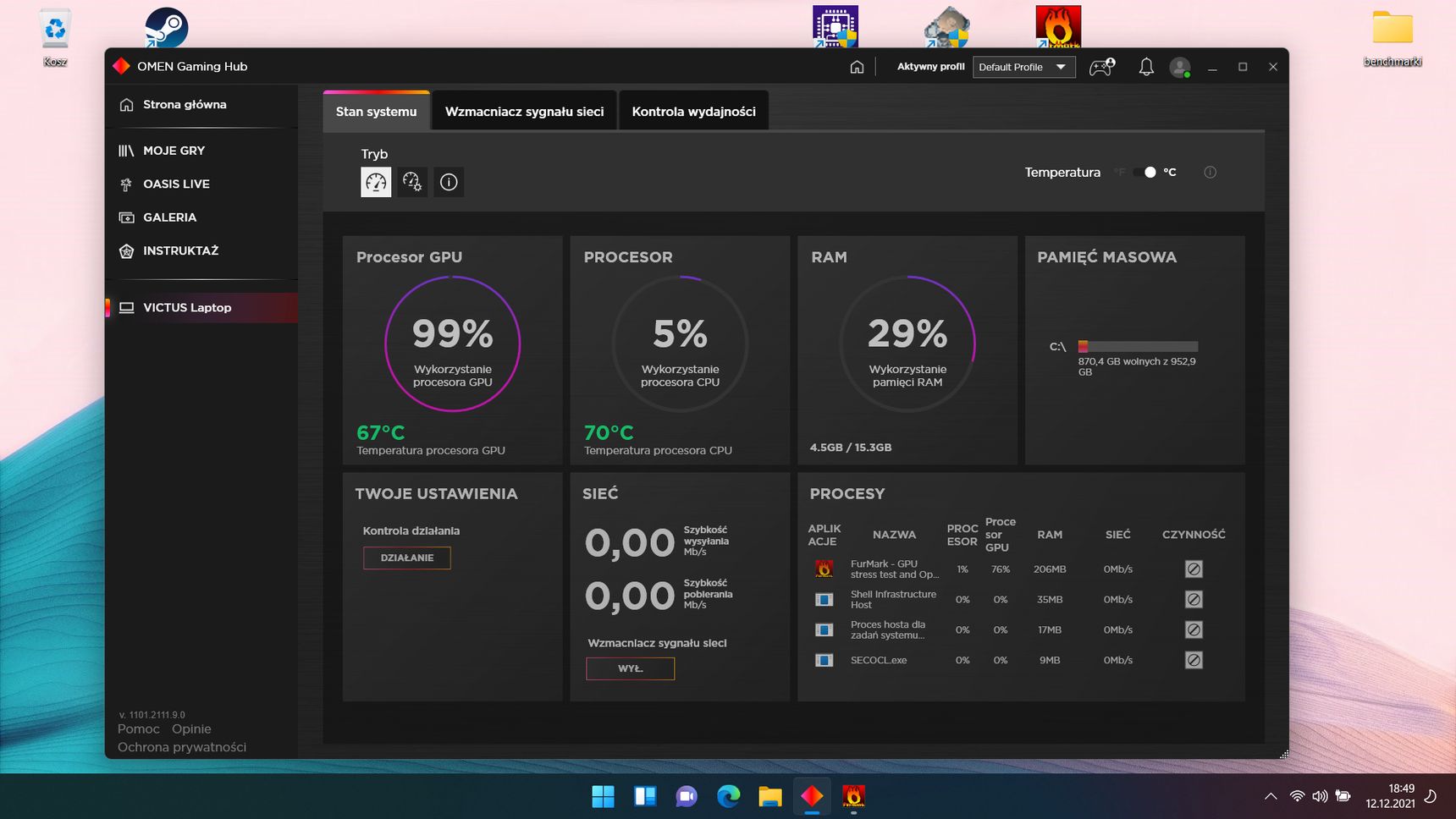Sort processes by PROCESOR column
This screenshot has width=1456, height=819.
pyautogui.click(x=962, y=535)
